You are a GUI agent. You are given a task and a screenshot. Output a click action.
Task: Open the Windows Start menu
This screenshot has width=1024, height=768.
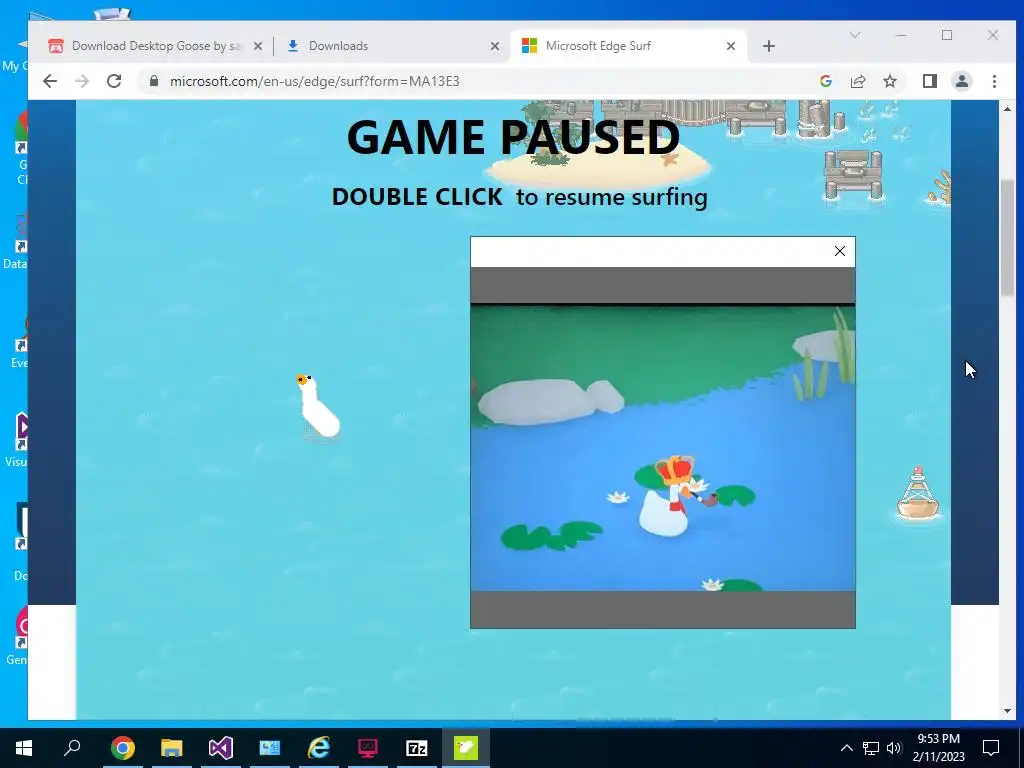click(24, 748)
